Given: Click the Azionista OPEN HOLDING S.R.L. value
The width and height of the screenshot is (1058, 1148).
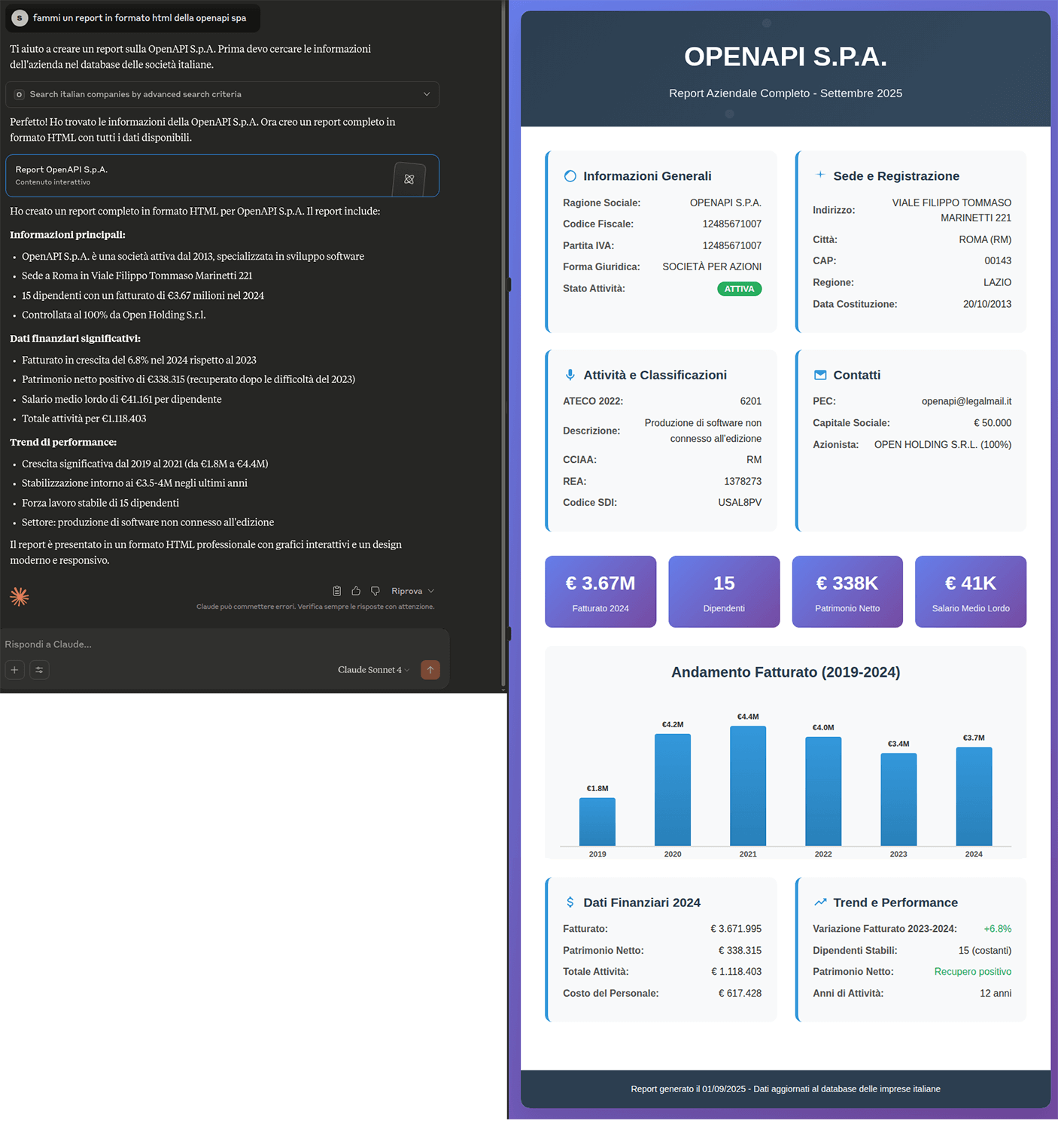Looking at the screenshot, I should tap(942, 445).
